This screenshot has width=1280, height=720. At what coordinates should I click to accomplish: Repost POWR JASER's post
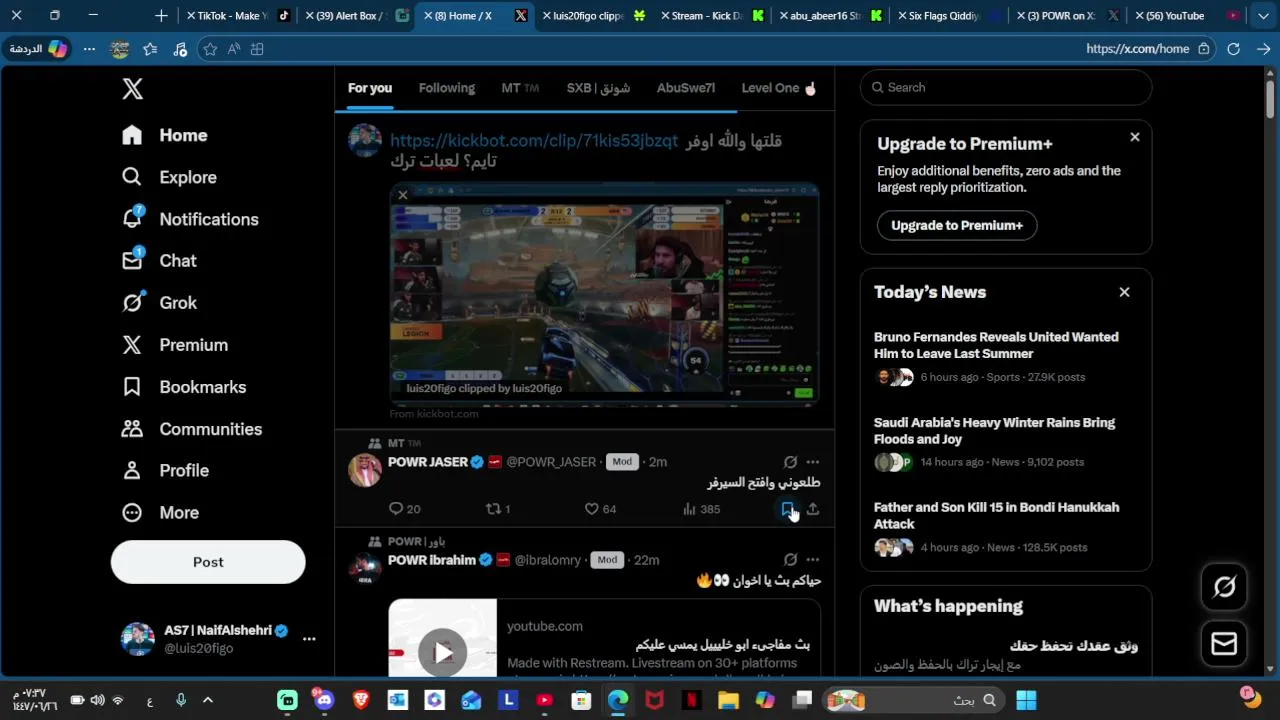coord(498,509)
